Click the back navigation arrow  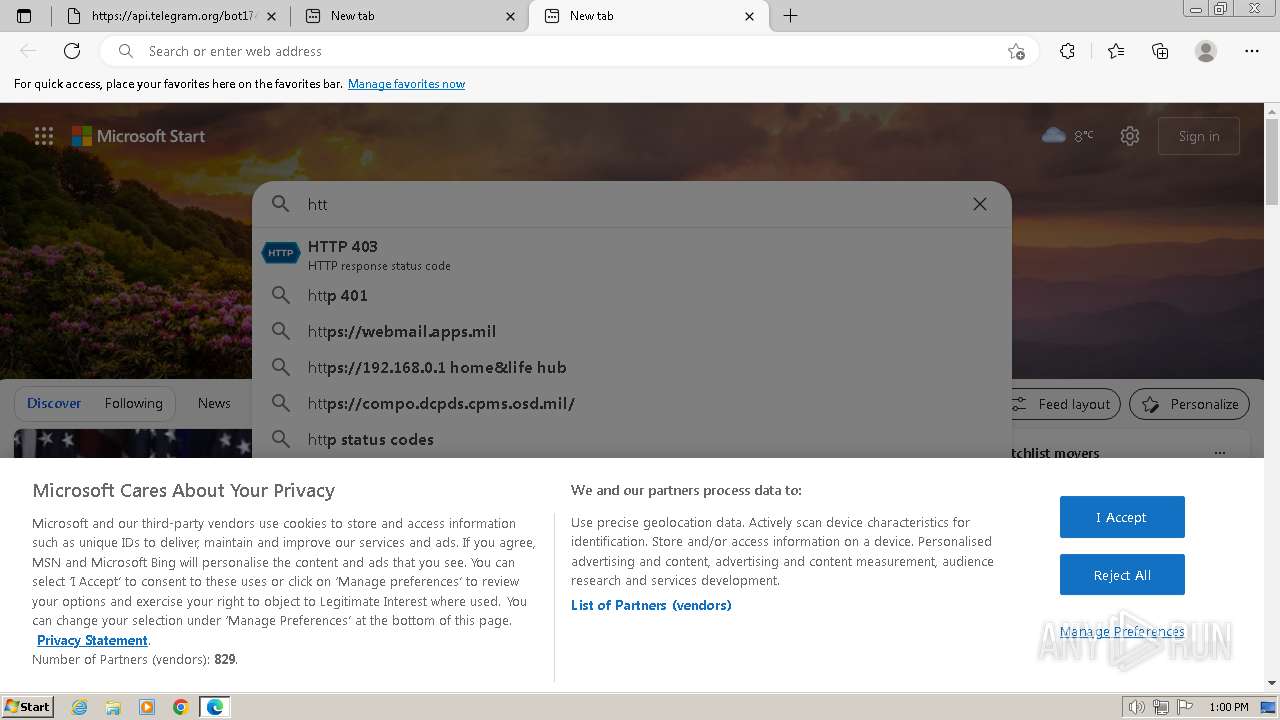[x=28, y=51]
